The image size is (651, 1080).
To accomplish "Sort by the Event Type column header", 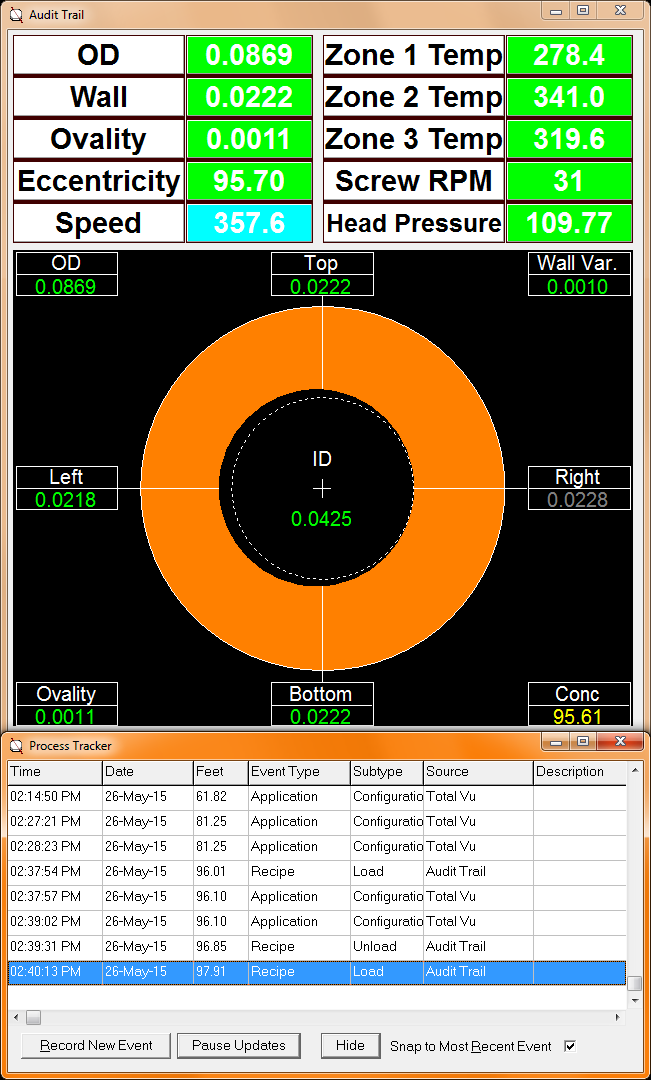I will pos(297,772).
